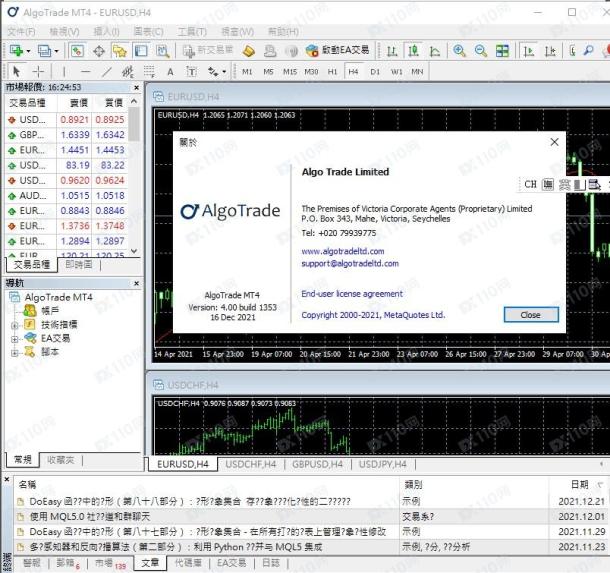
Task: Select 帳戶 in Navigator tree
Action: tap(50, 310)
